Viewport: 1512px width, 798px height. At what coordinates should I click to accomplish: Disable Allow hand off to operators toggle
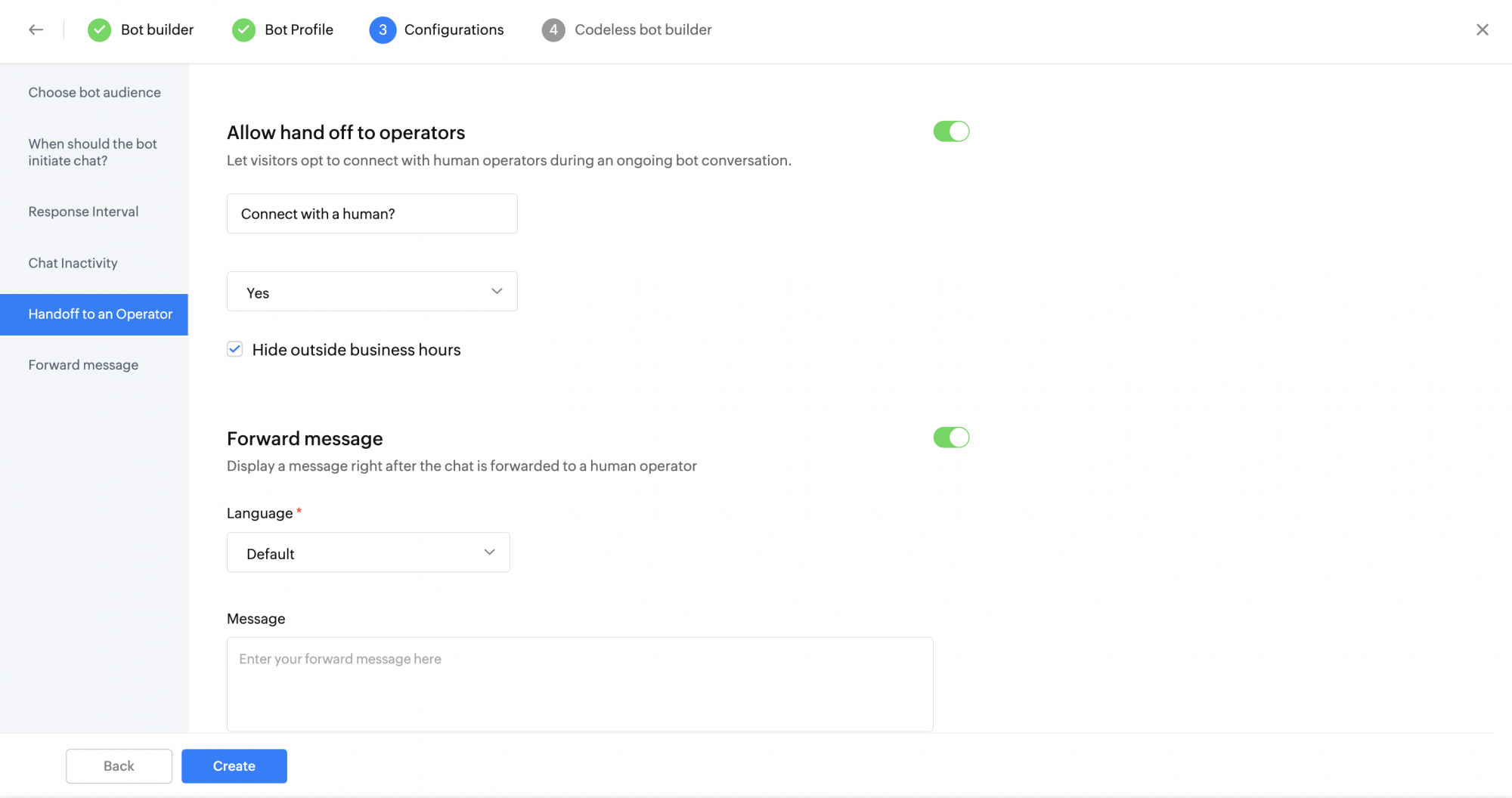(x=951, y=131)
